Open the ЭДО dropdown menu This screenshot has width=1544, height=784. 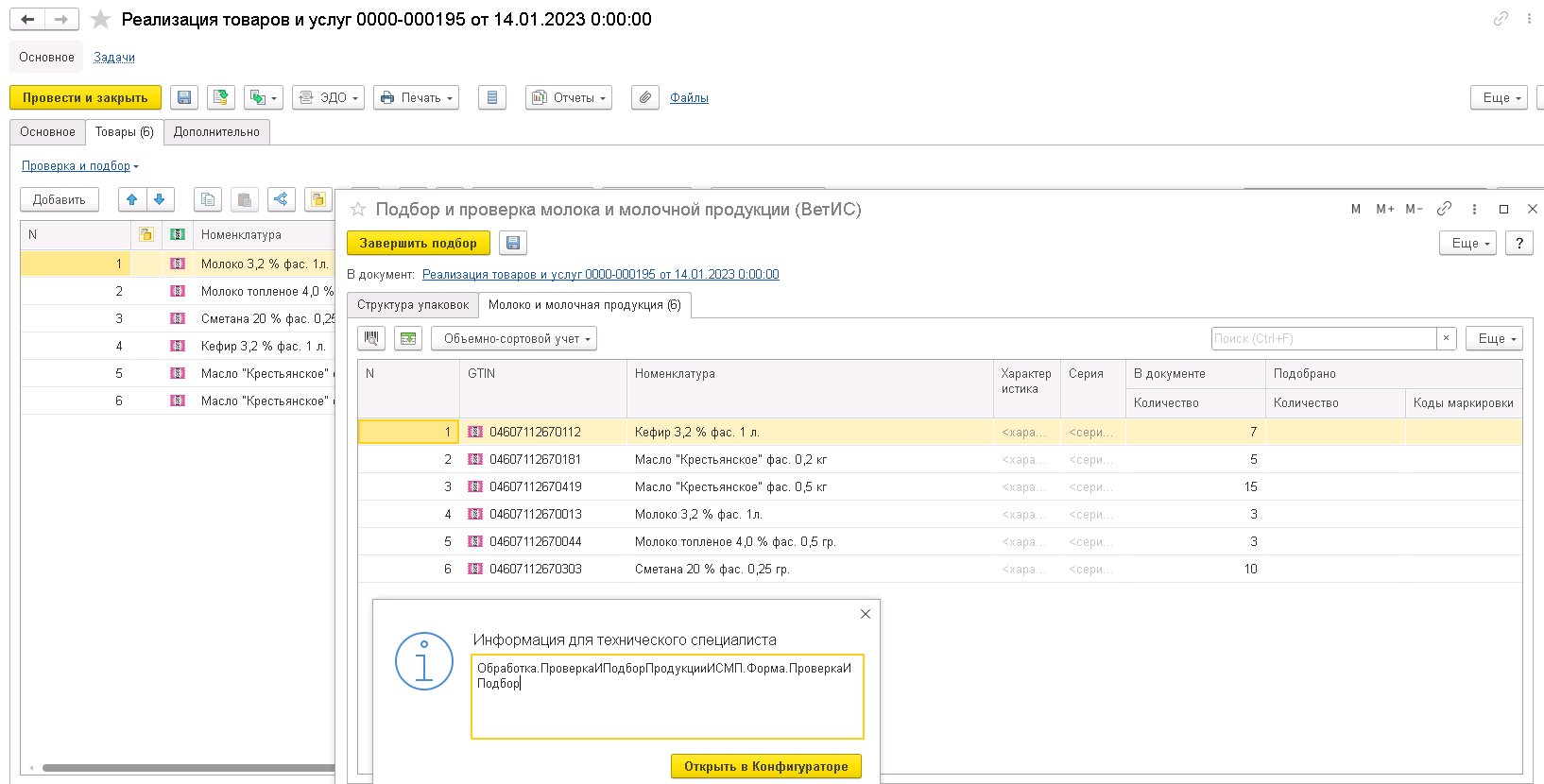click(329, 97)
